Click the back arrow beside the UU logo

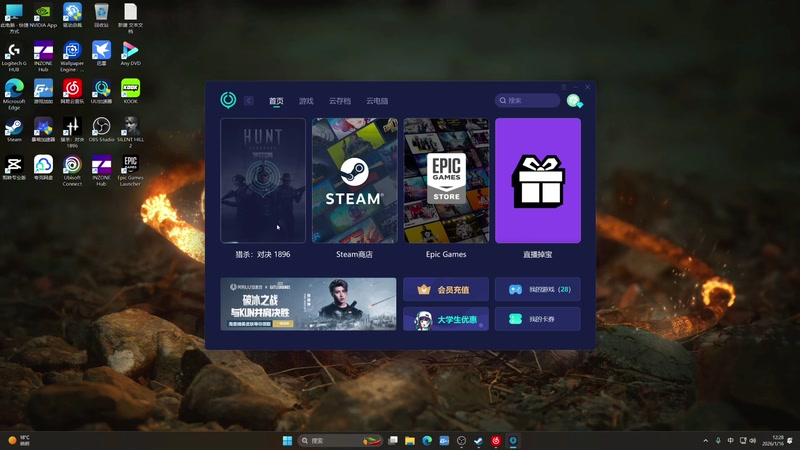pos(248,101)
